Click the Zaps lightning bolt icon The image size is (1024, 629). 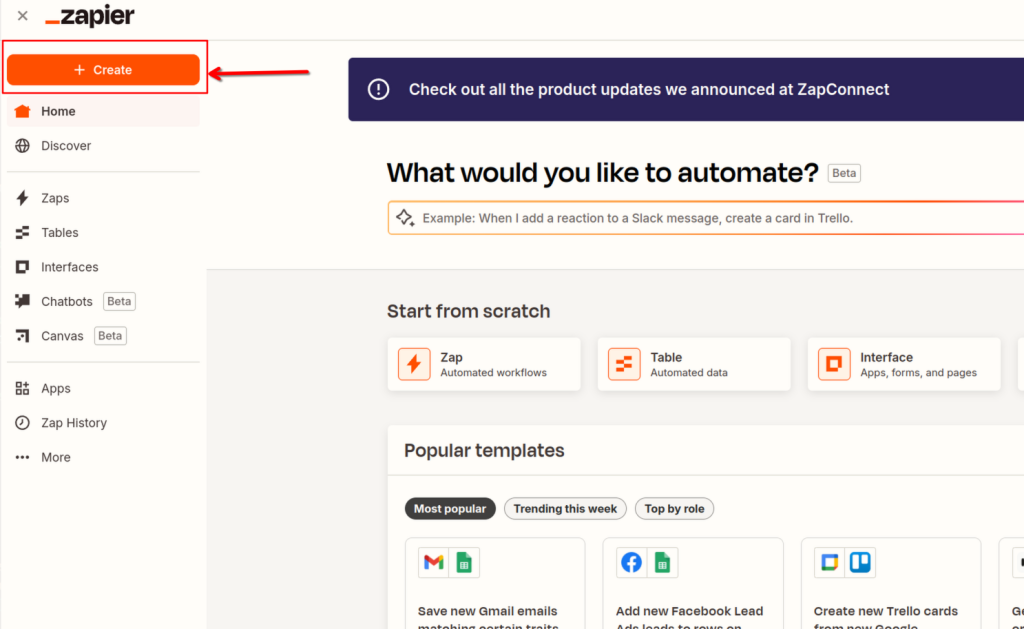[23, 198]
